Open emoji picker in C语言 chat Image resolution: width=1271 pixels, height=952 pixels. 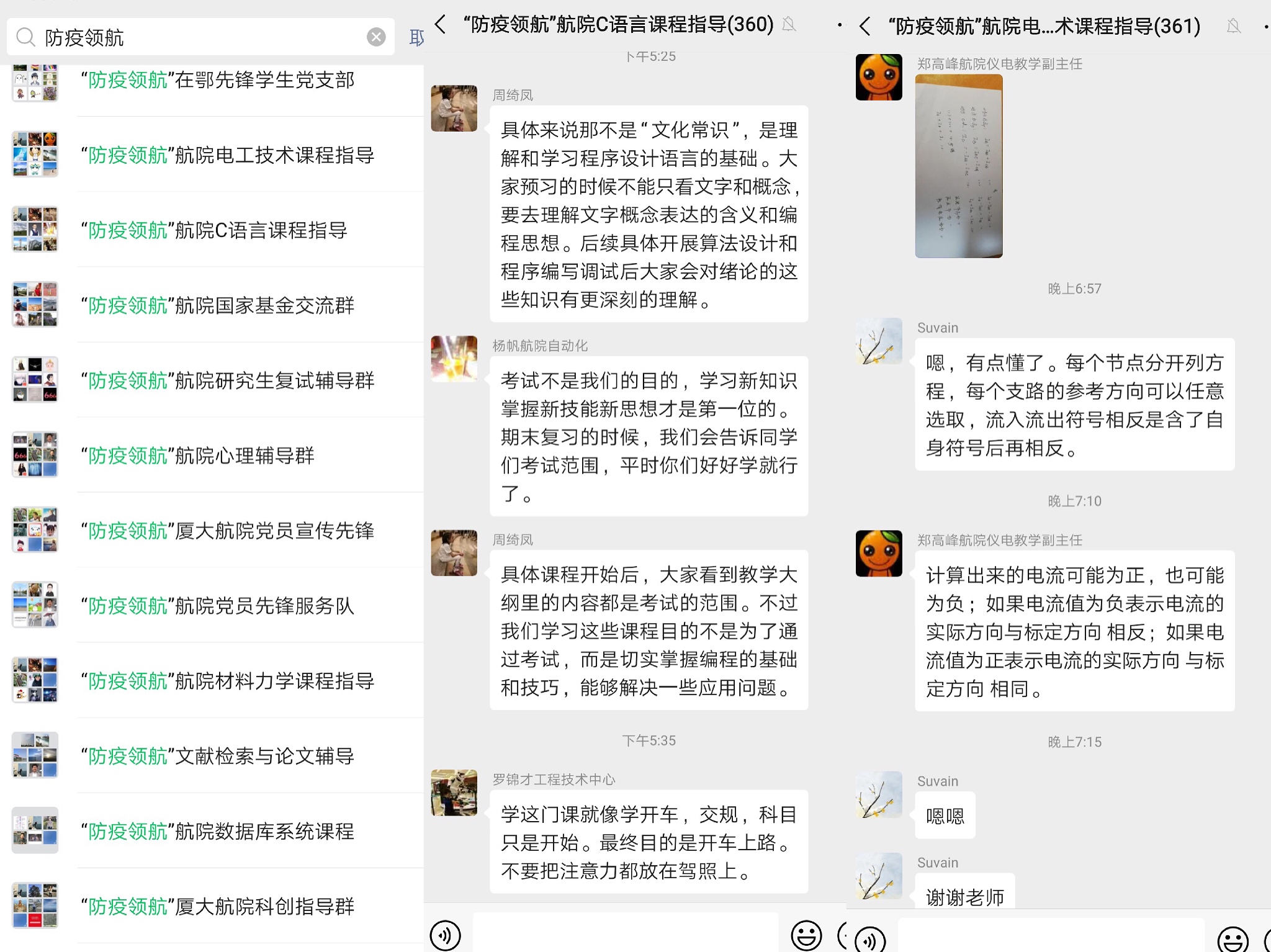point(806,935)
